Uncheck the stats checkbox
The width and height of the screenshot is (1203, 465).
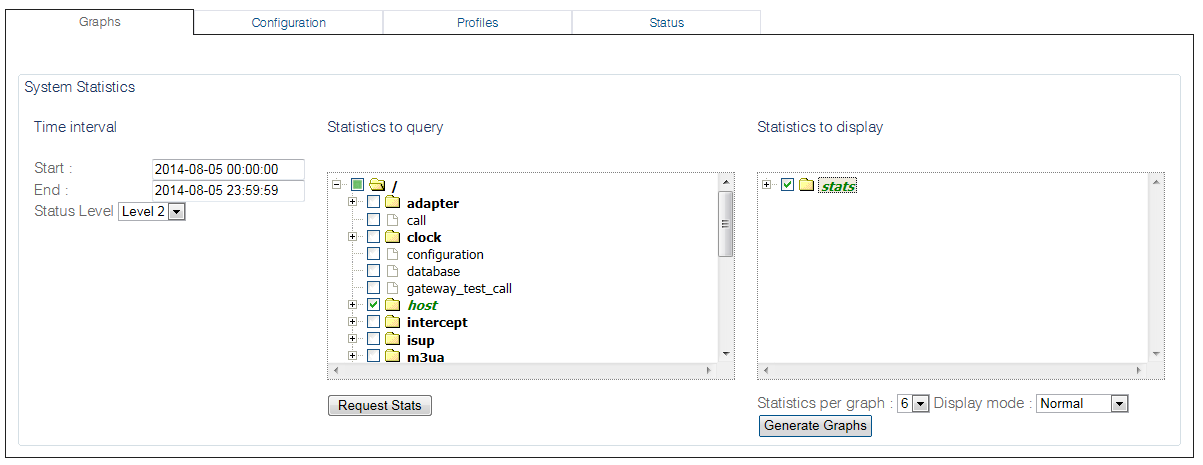787,185
